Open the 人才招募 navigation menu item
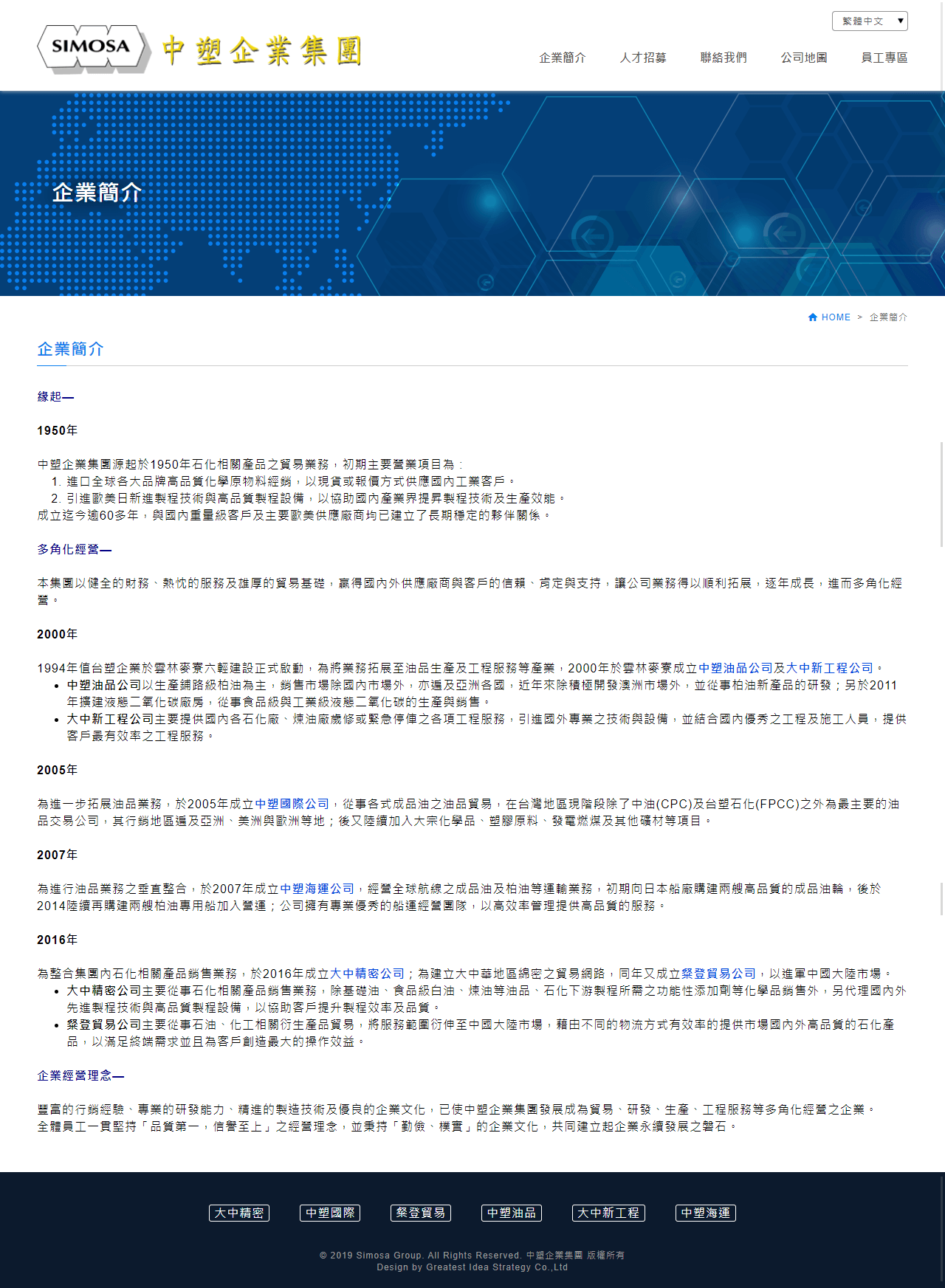This screenshot has height=1288, width=945. coord(643,58)
